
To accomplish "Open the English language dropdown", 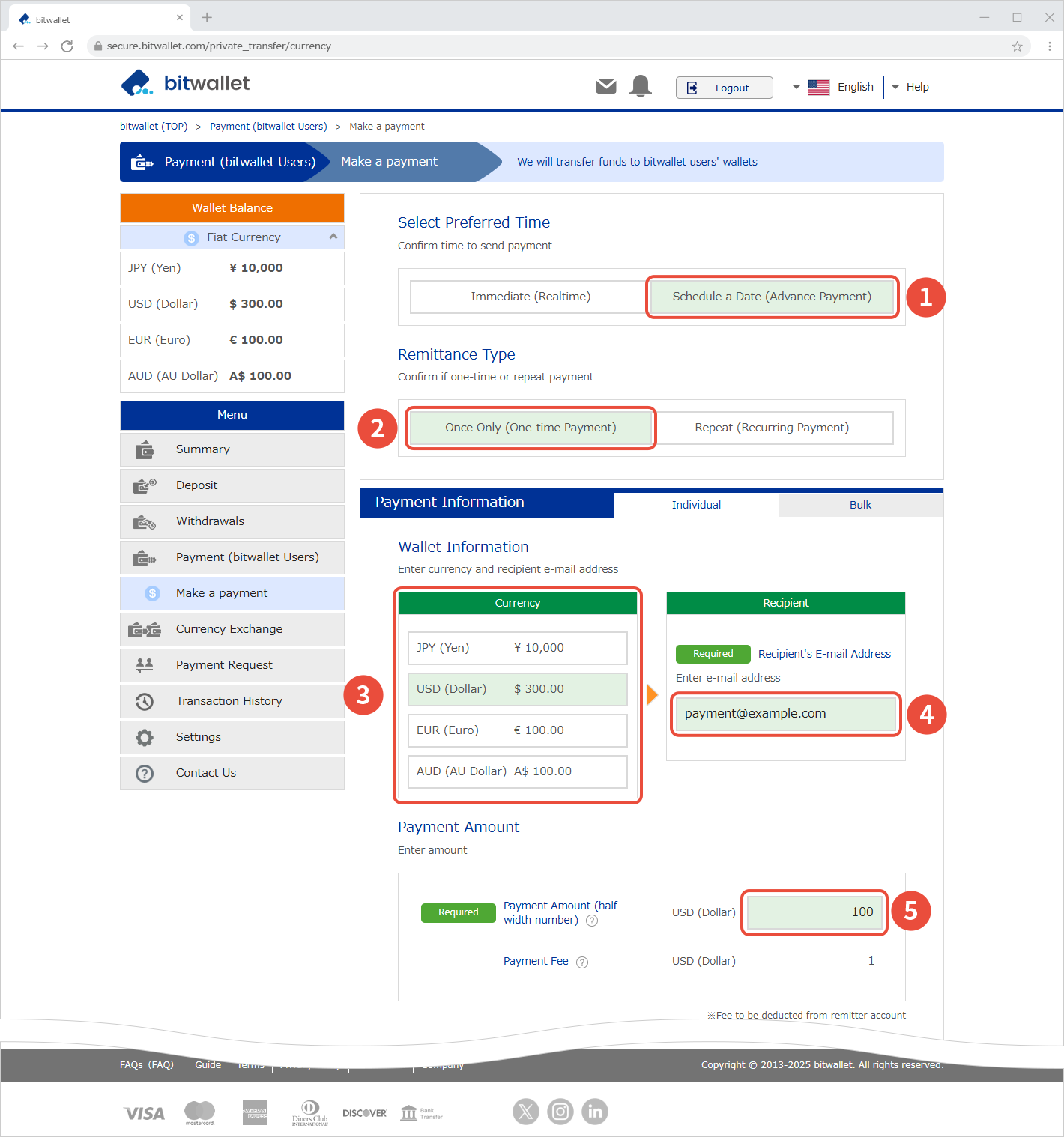I will pos(833,87).
